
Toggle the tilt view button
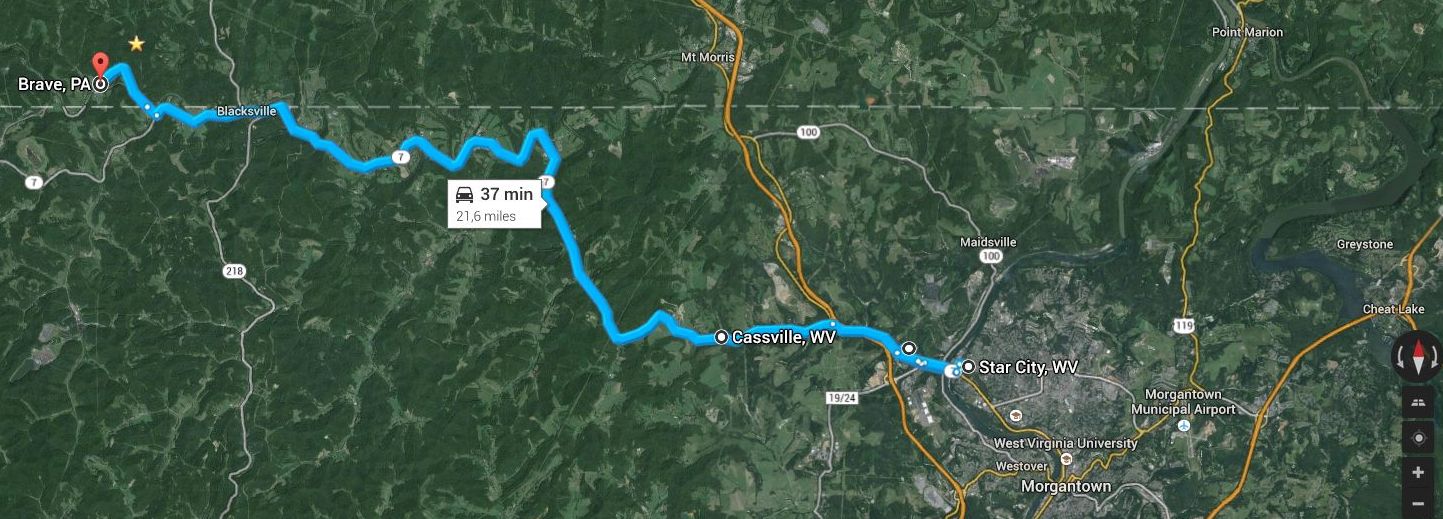tap(1418, 403)
